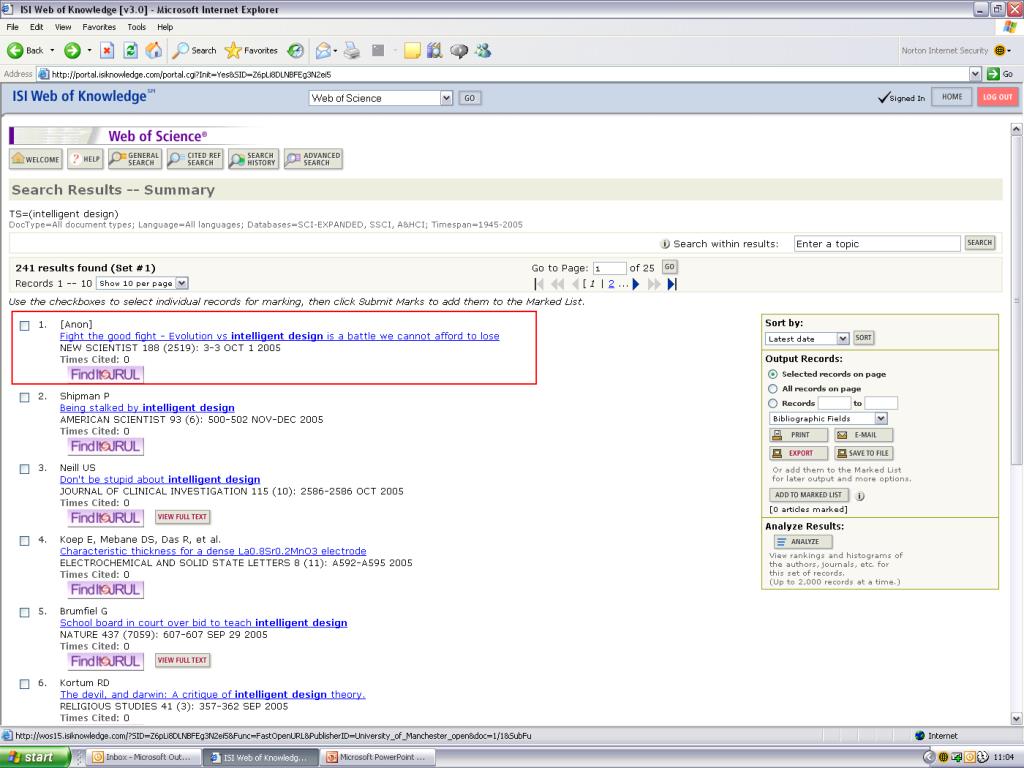Open the Help menu in the menu bar
The height and width of the screenshot is (768, 1024).
click(x=165, y=27)
